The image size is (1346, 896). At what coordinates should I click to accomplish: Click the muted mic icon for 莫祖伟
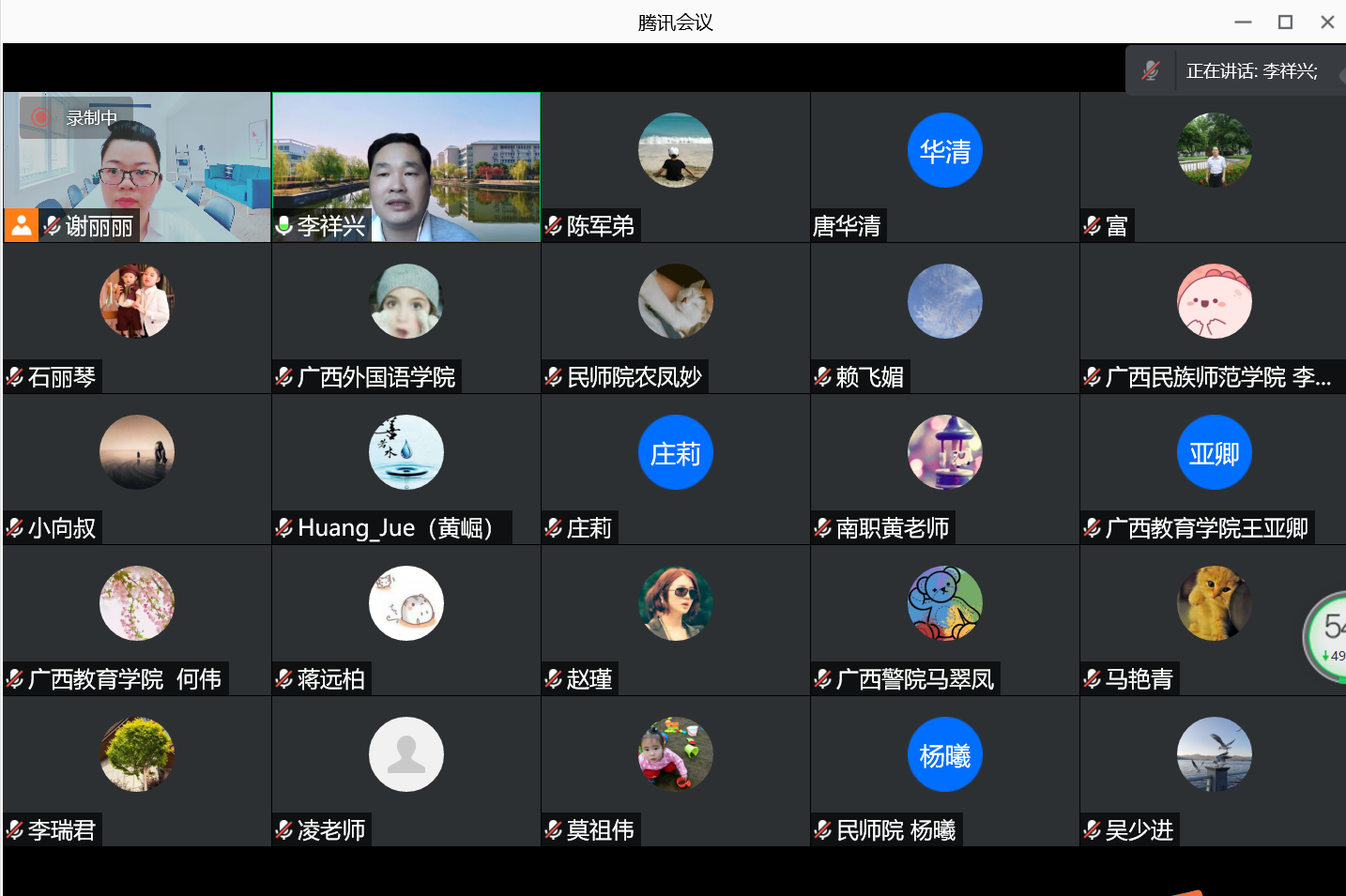(554, 830)
